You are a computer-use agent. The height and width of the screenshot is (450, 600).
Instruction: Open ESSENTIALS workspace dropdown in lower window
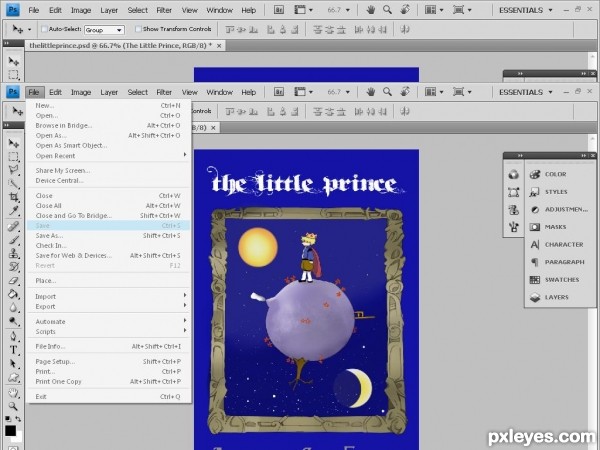[526, 92]
